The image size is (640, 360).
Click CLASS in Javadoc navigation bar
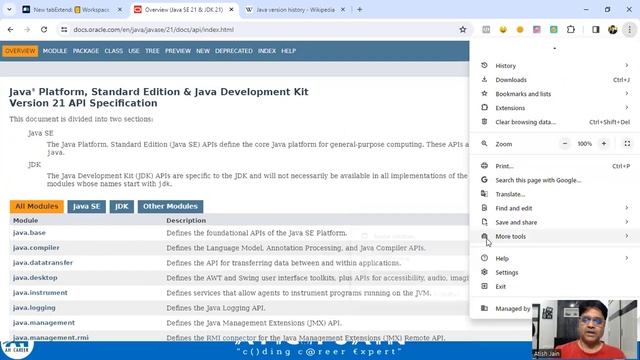coord(113,51)
